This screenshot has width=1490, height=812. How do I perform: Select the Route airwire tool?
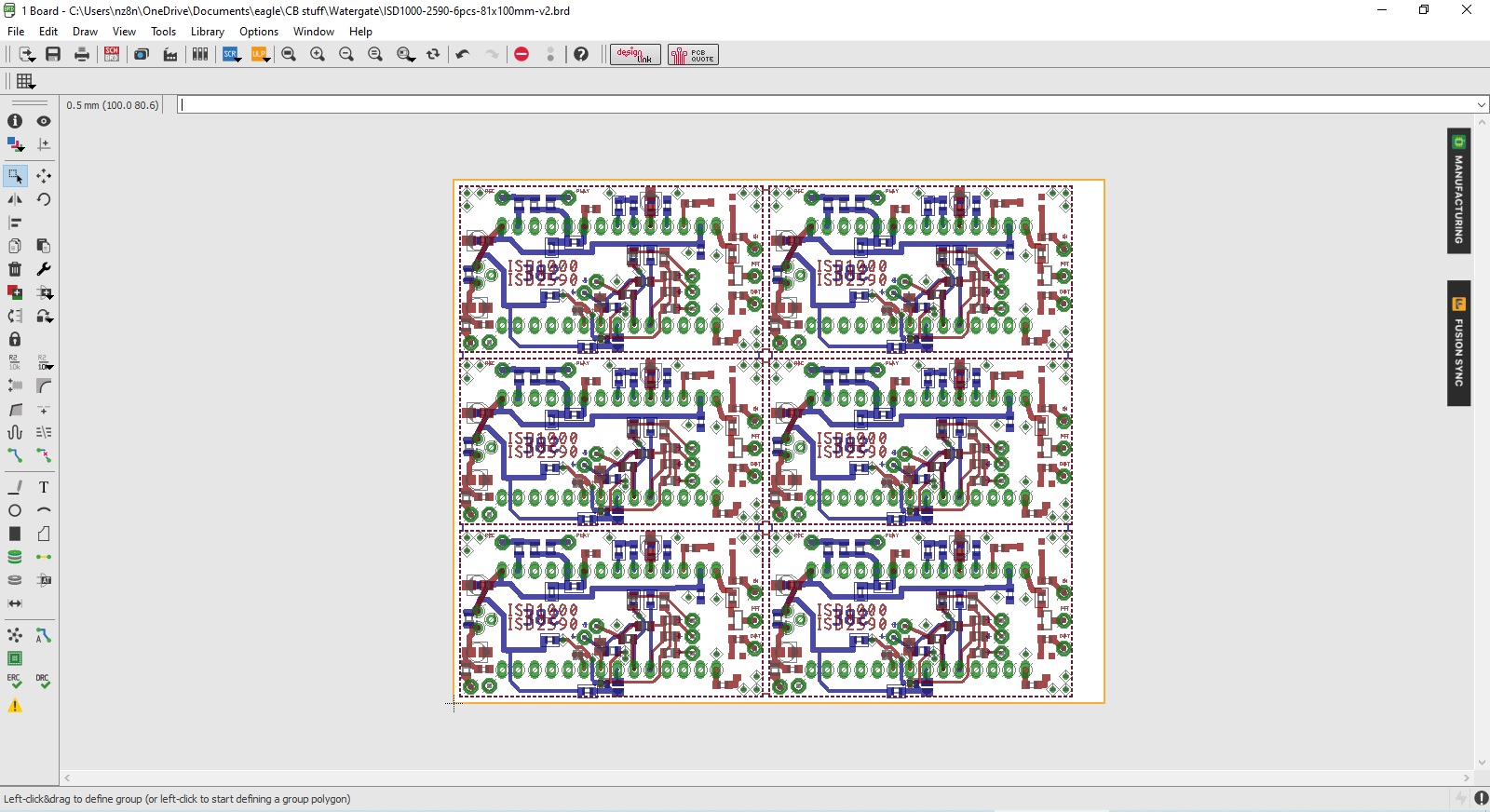point(15,455)
